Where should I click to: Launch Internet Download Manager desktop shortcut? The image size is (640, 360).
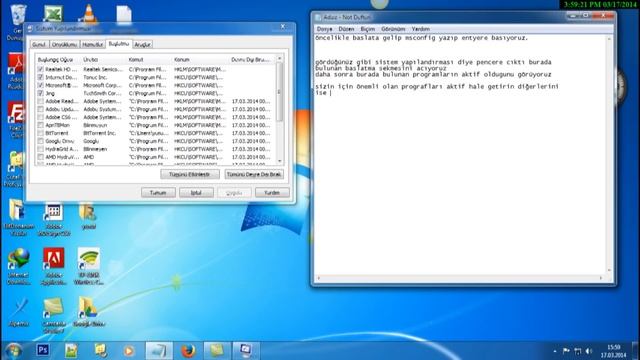(x=18, y=260)
